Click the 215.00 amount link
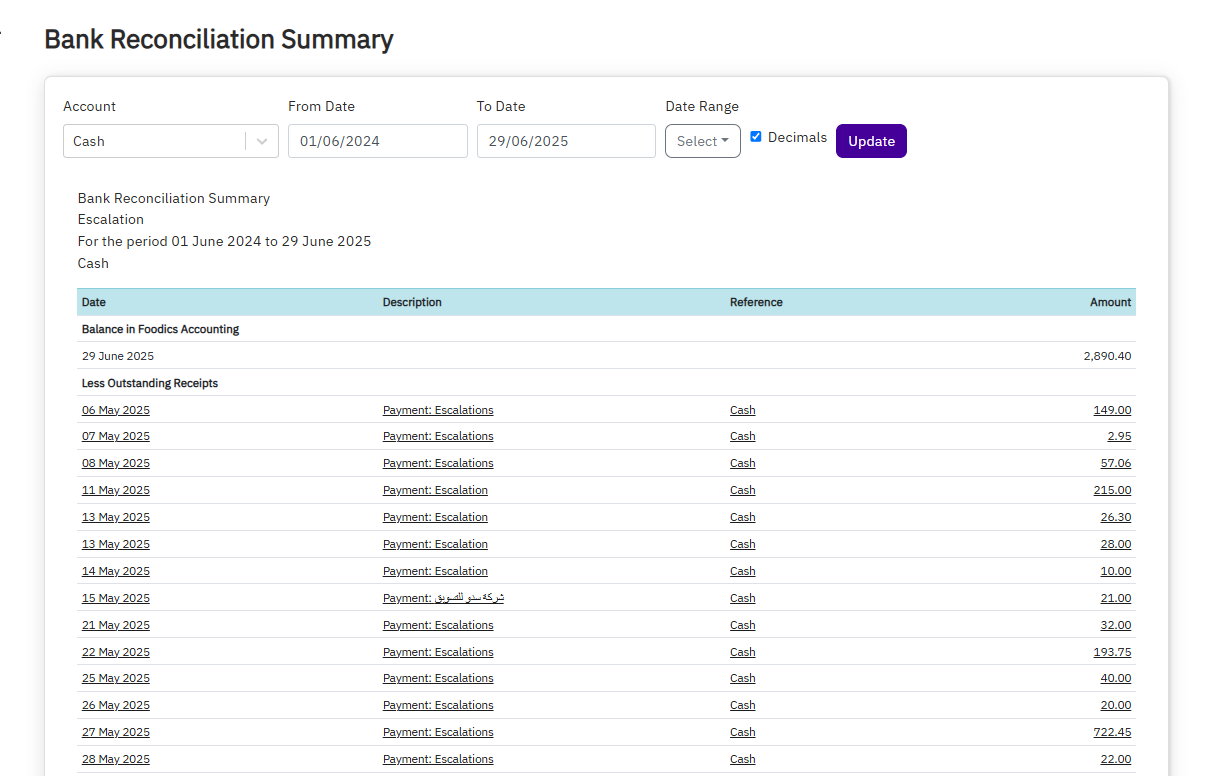1225x776 pixels. [x=1112, y=489]
